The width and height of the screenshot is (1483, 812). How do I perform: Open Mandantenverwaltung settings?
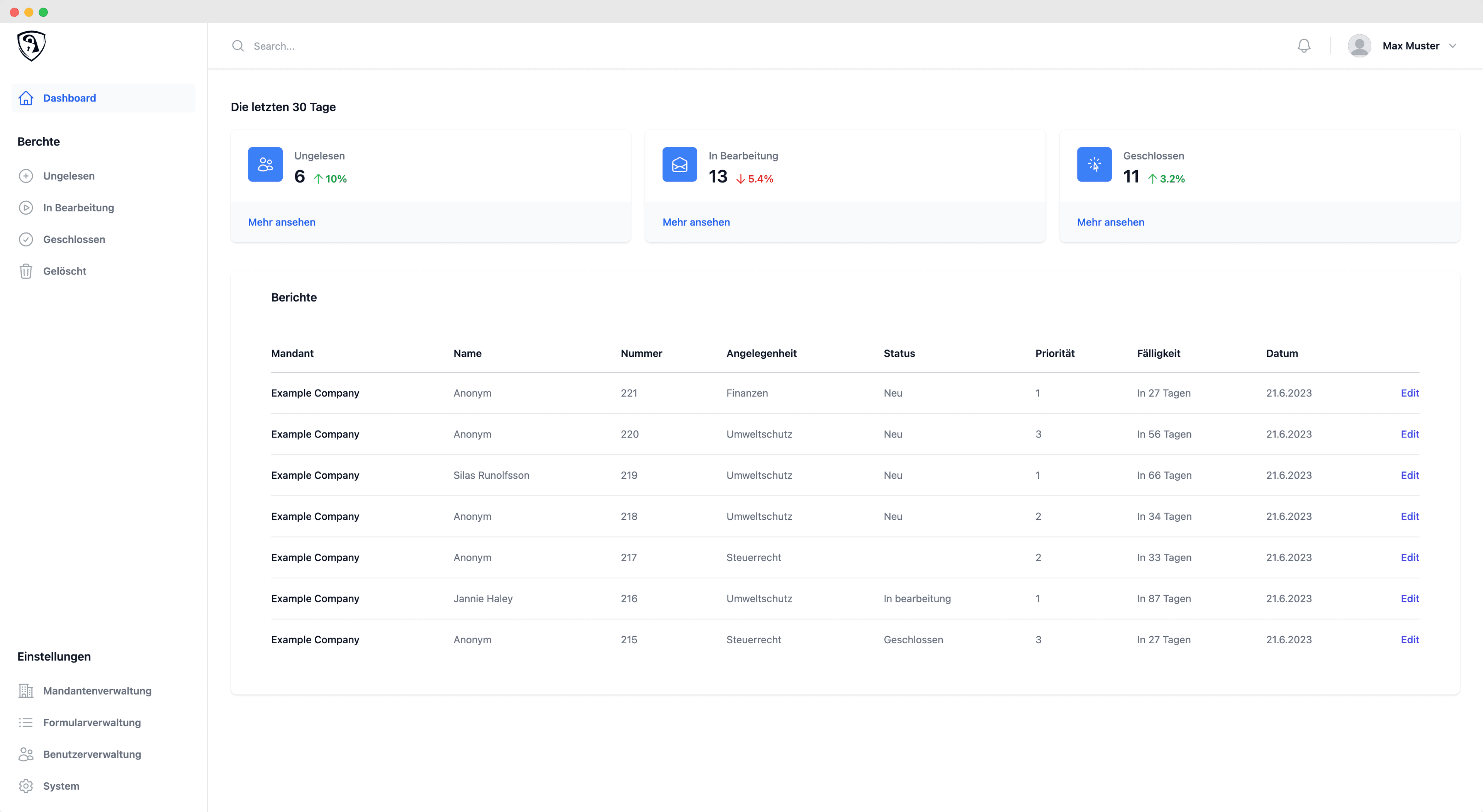[x=104, y=691]
